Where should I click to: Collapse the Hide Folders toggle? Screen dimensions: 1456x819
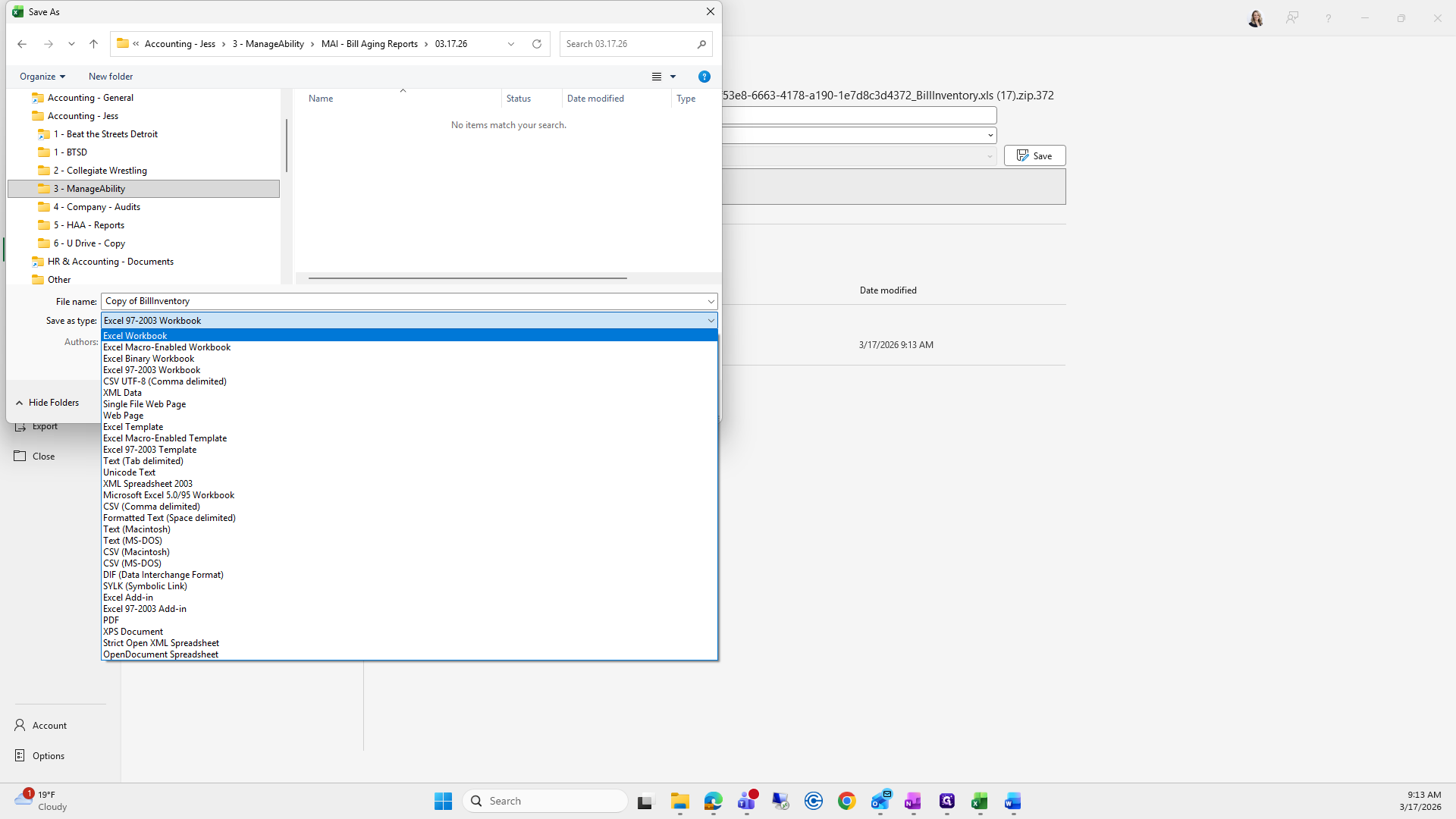[x=47, y=403]
